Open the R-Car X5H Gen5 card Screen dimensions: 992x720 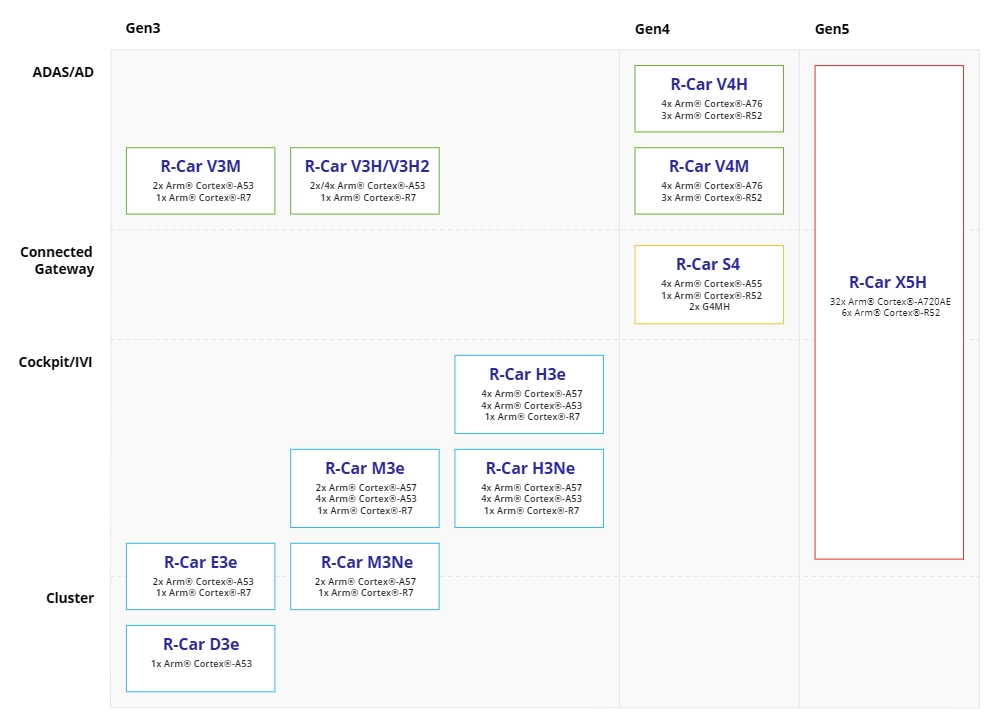point(889,313)
